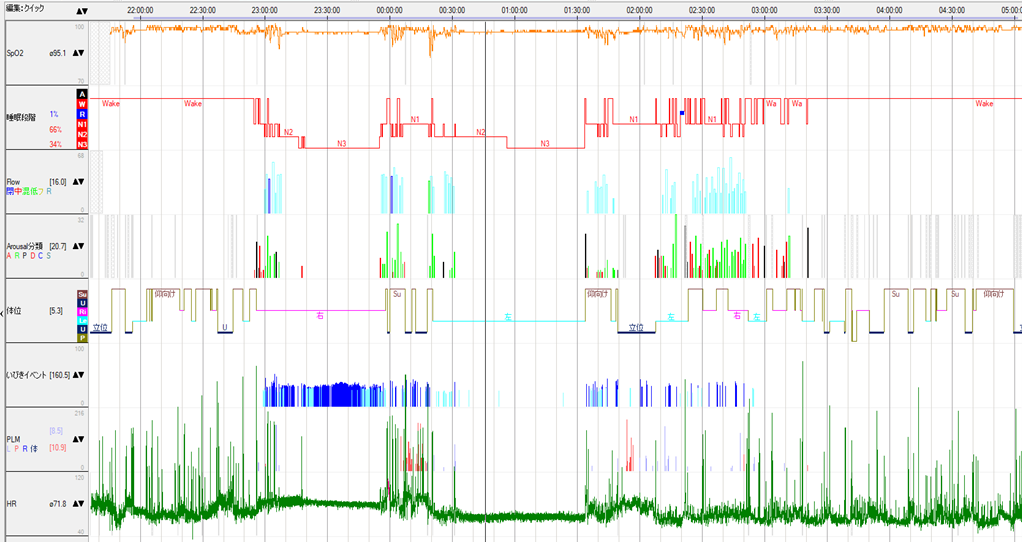Select the red W sleep stage box
The image size is (1022, 542).
(x=82, y=103)
